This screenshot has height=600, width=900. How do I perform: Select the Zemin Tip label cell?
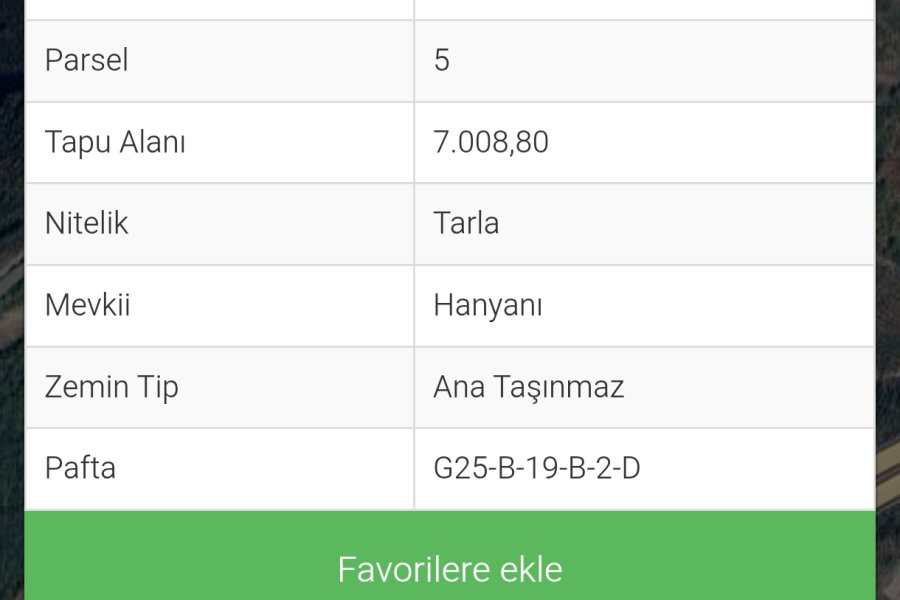click(x=219, y=388)
